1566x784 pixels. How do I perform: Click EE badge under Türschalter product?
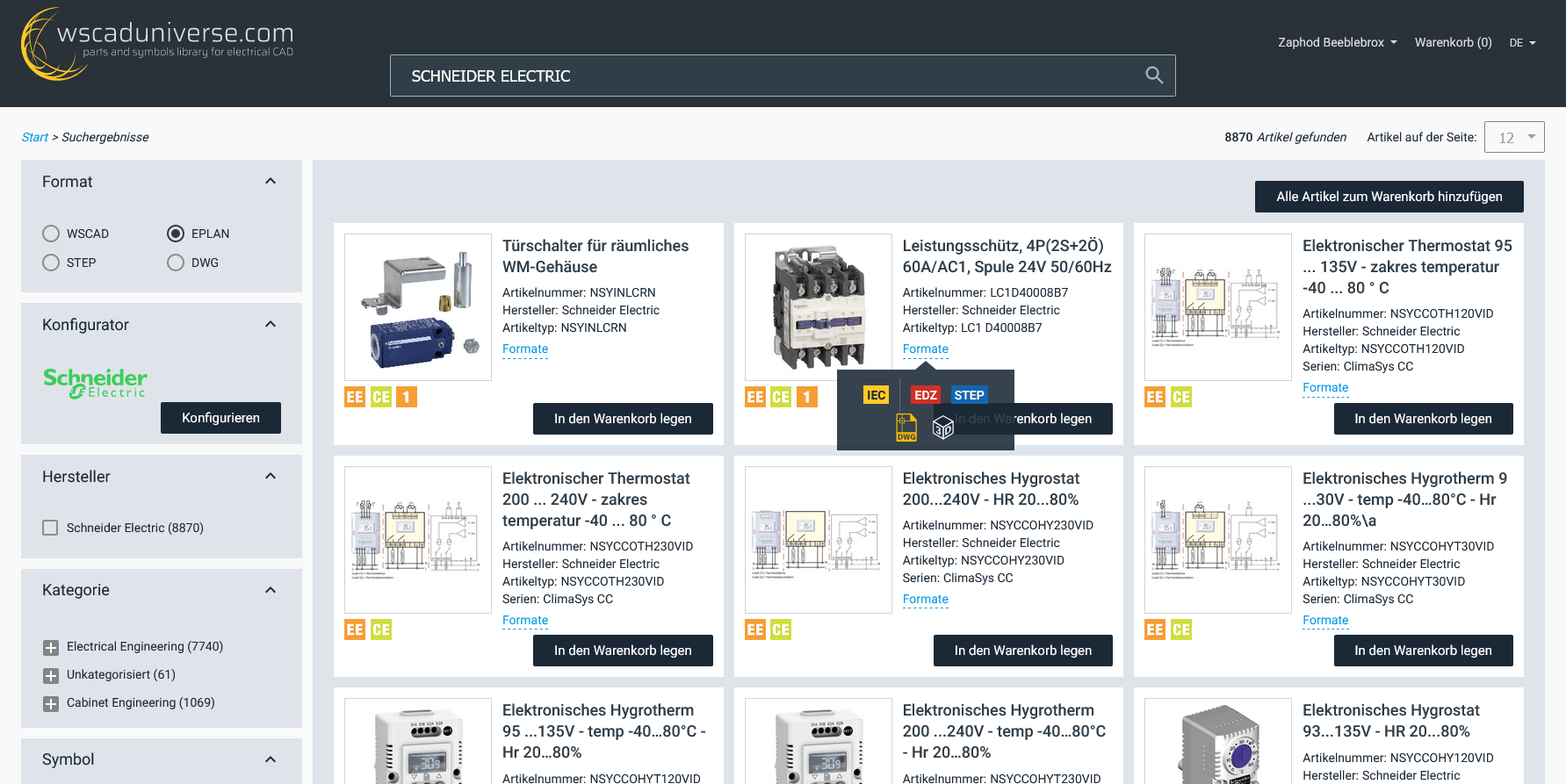click(355, 397)
